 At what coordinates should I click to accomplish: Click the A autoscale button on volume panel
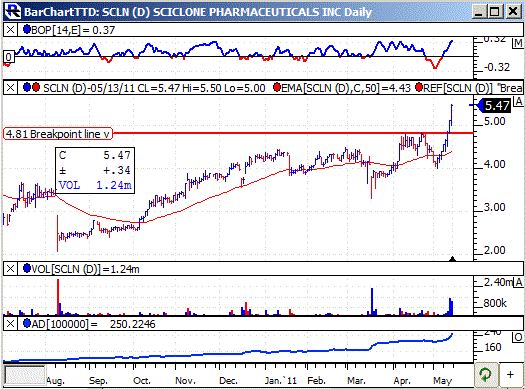point(519,282)
